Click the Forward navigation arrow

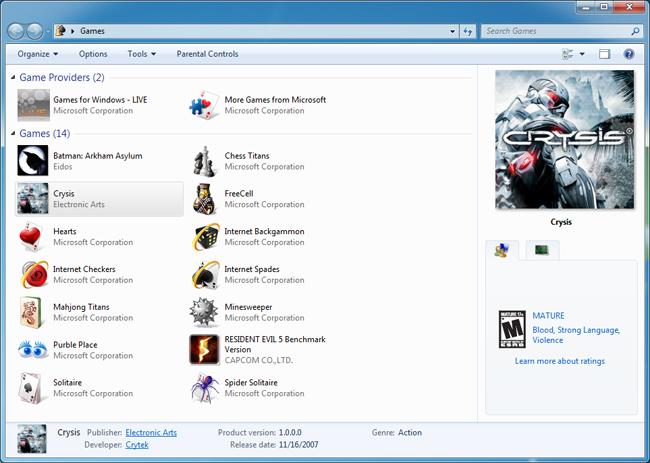click(x=34, y=31)
